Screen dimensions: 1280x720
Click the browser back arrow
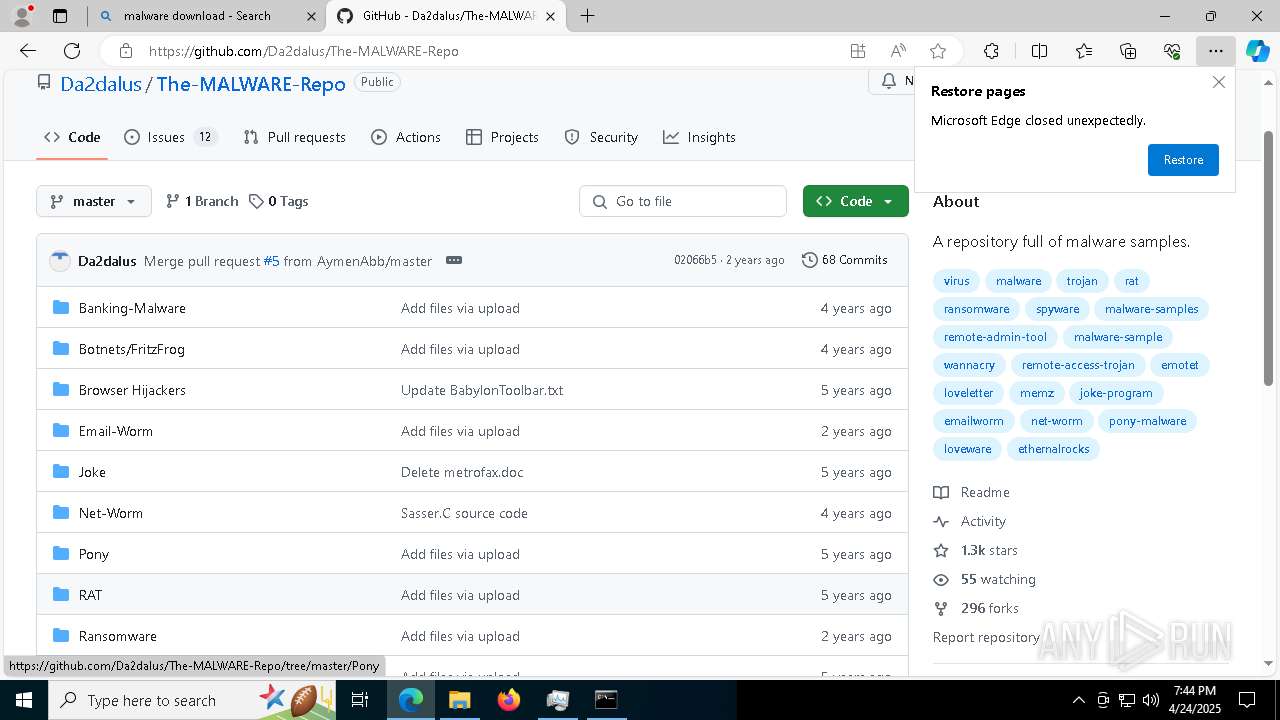point(28,51)
